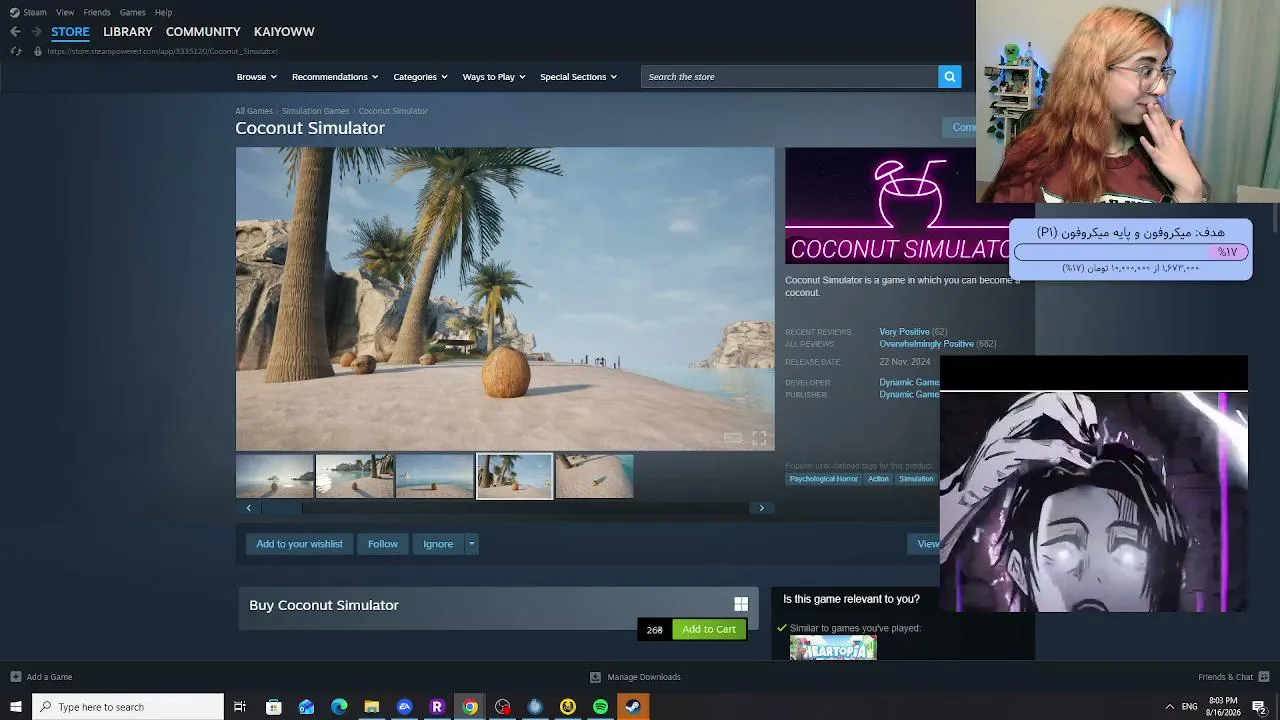
Task: Click Add to your wishlist
Action: [x=299, y=544]
